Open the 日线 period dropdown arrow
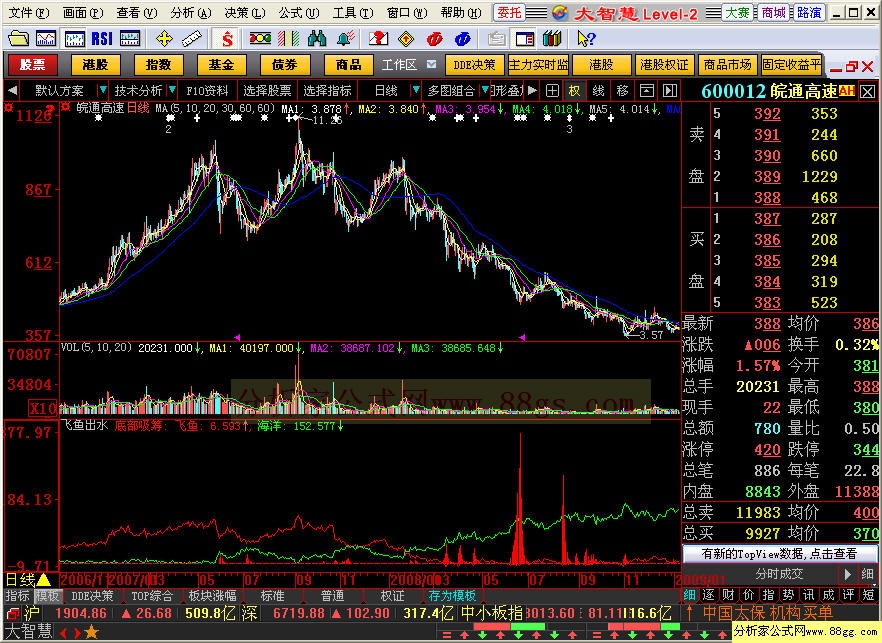This screenshot has height=643, width=882. [416, 90]
